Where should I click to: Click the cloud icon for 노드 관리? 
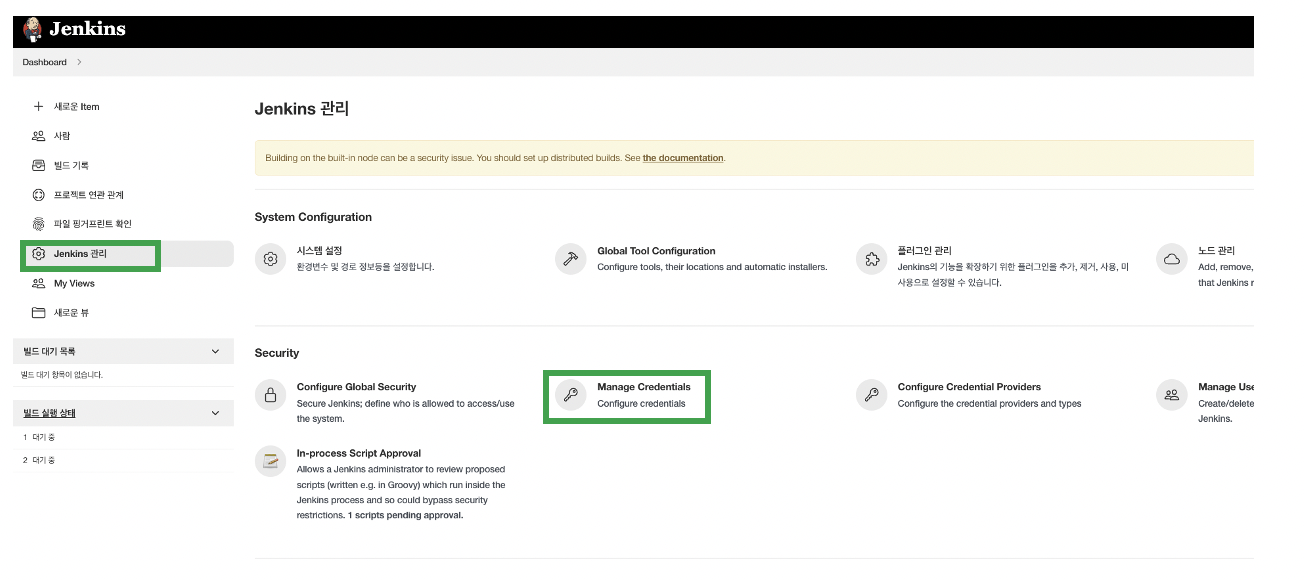click(1172, 259)
